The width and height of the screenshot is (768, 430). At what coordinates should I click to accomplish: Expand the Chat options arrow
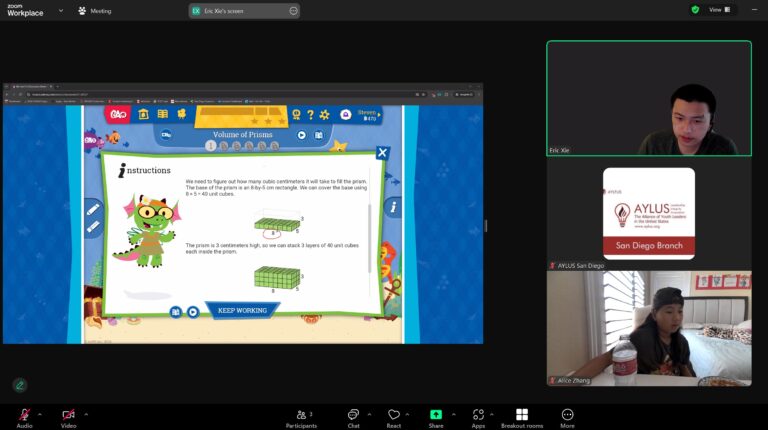tap(369, 414)
